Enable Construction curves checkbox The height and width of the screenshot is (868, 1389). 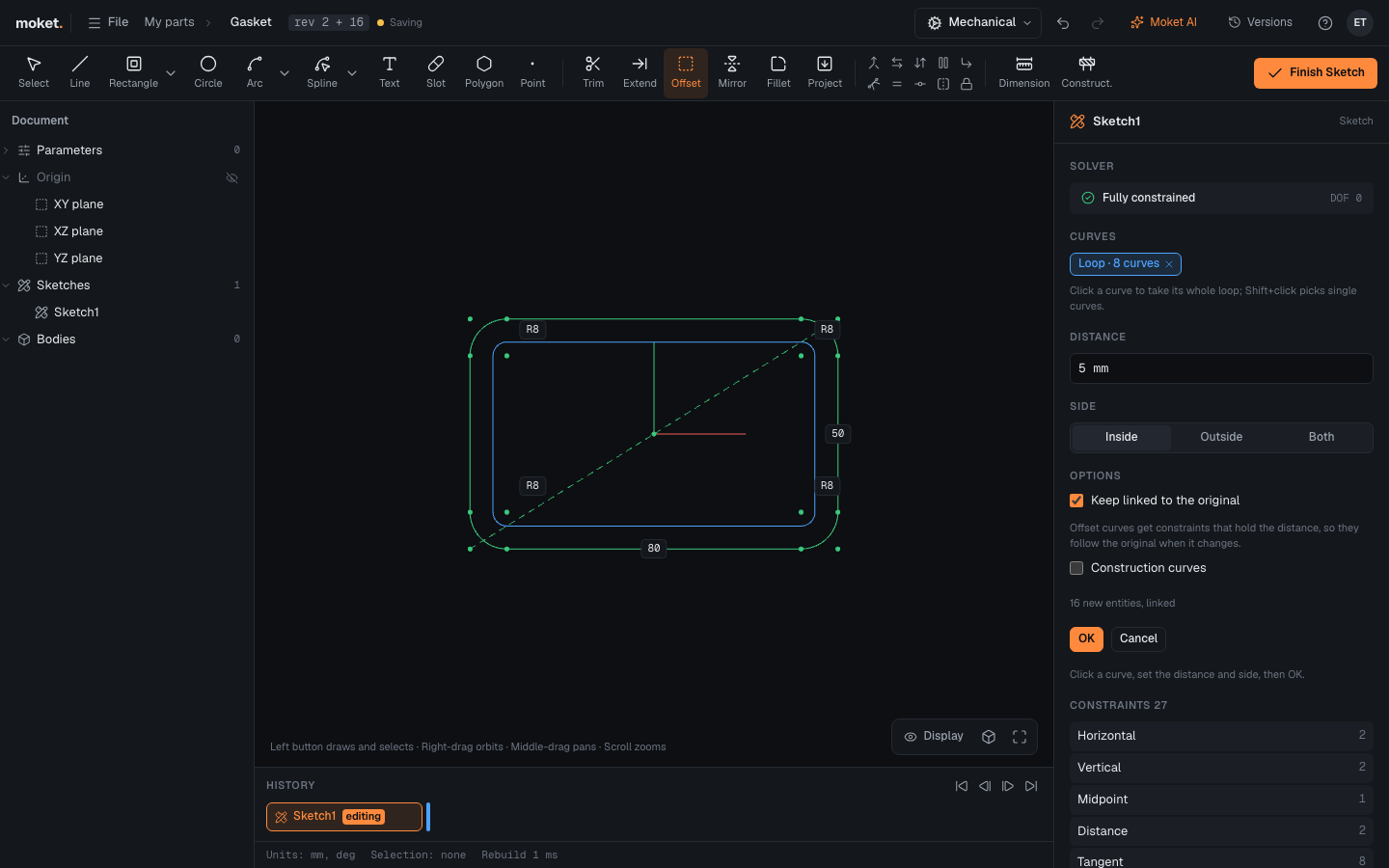(1076, 568)
